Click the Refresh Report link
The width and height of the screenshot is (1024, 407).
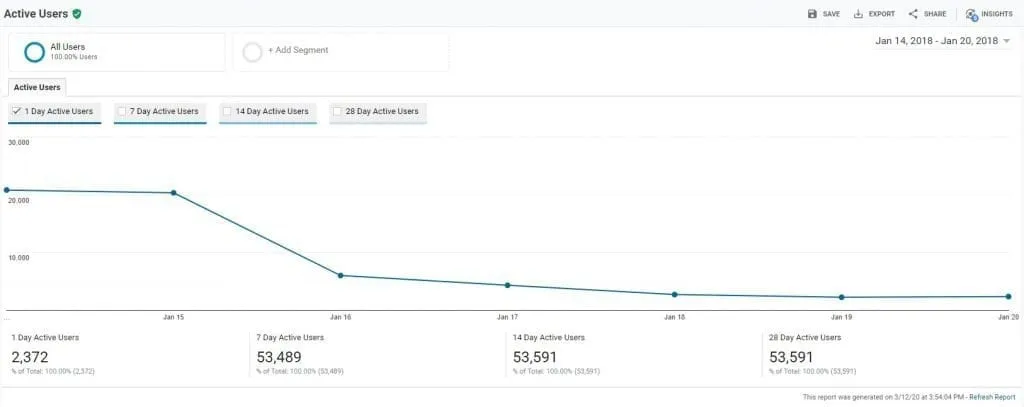coord(992,397)
